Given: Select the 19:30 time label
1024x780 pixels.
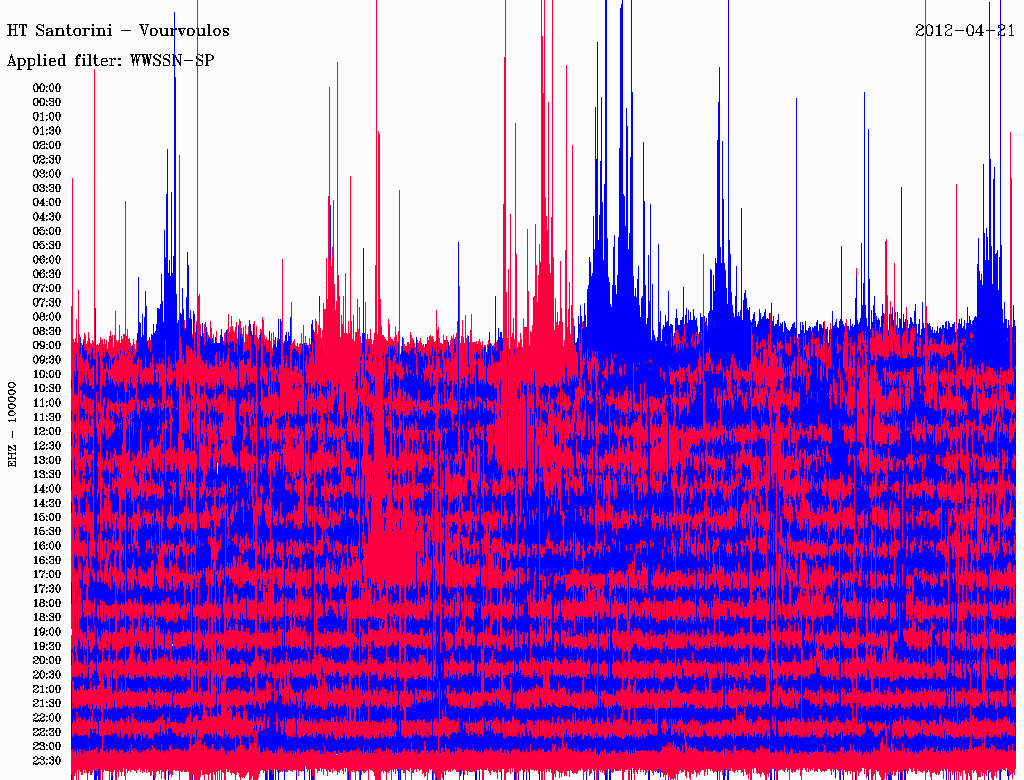Looking at the screenshot, I should point(47,646).
